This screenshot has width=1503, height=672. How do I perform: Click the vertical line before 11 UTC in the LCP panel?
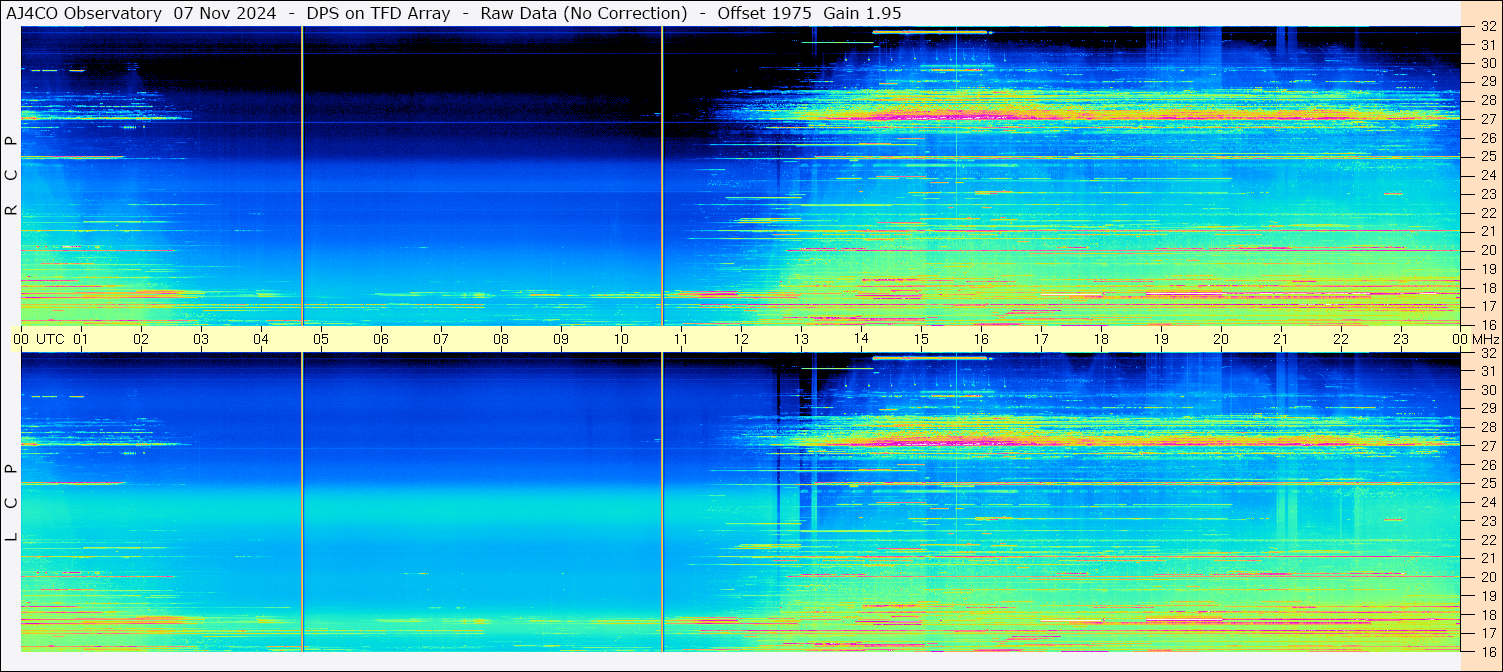(662, 500)
